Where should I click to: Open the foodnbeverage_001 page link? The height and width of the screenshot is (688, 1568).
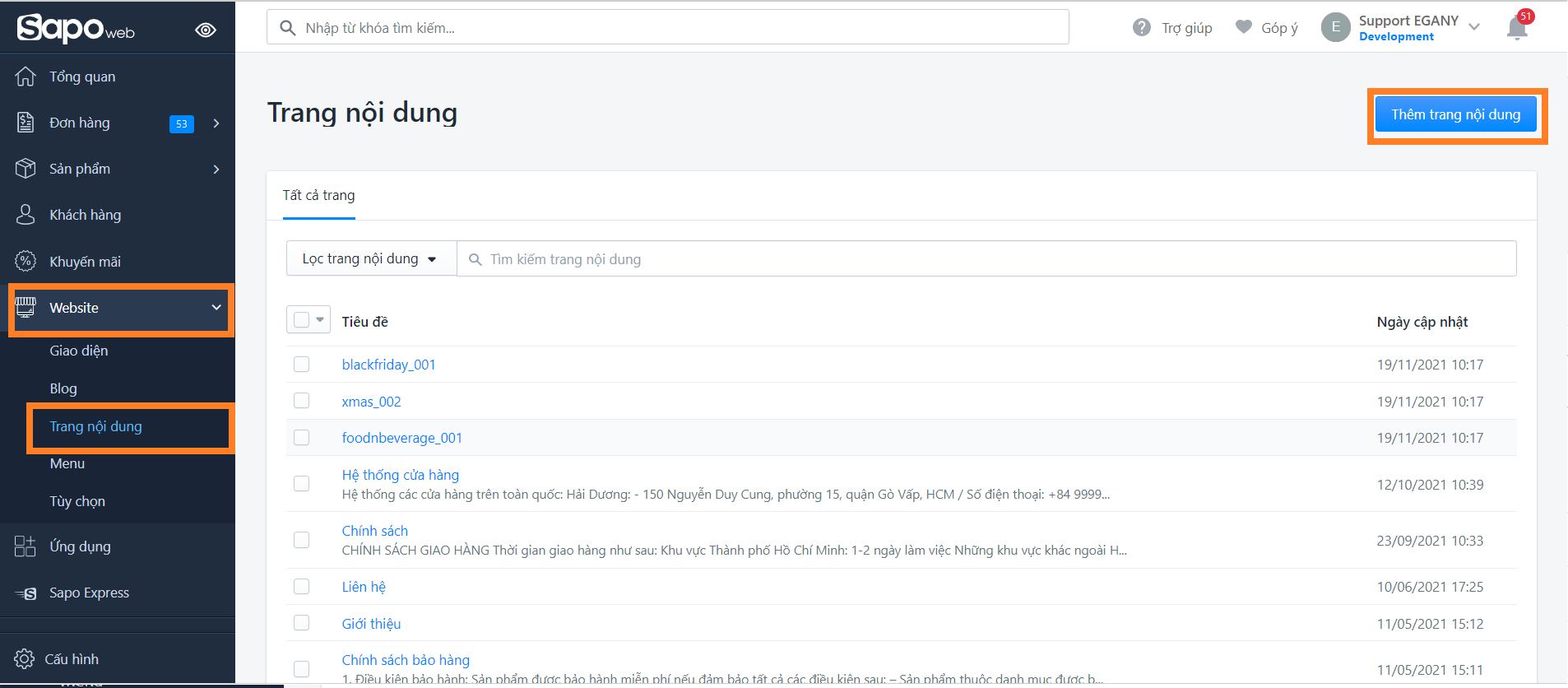click(401, 438)
